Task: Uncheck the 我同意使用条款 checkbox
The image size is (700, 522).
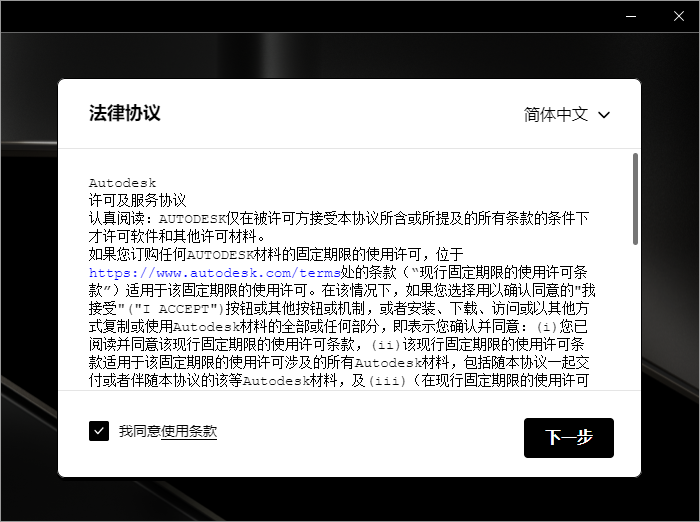Action: click(x=99, y=431)
